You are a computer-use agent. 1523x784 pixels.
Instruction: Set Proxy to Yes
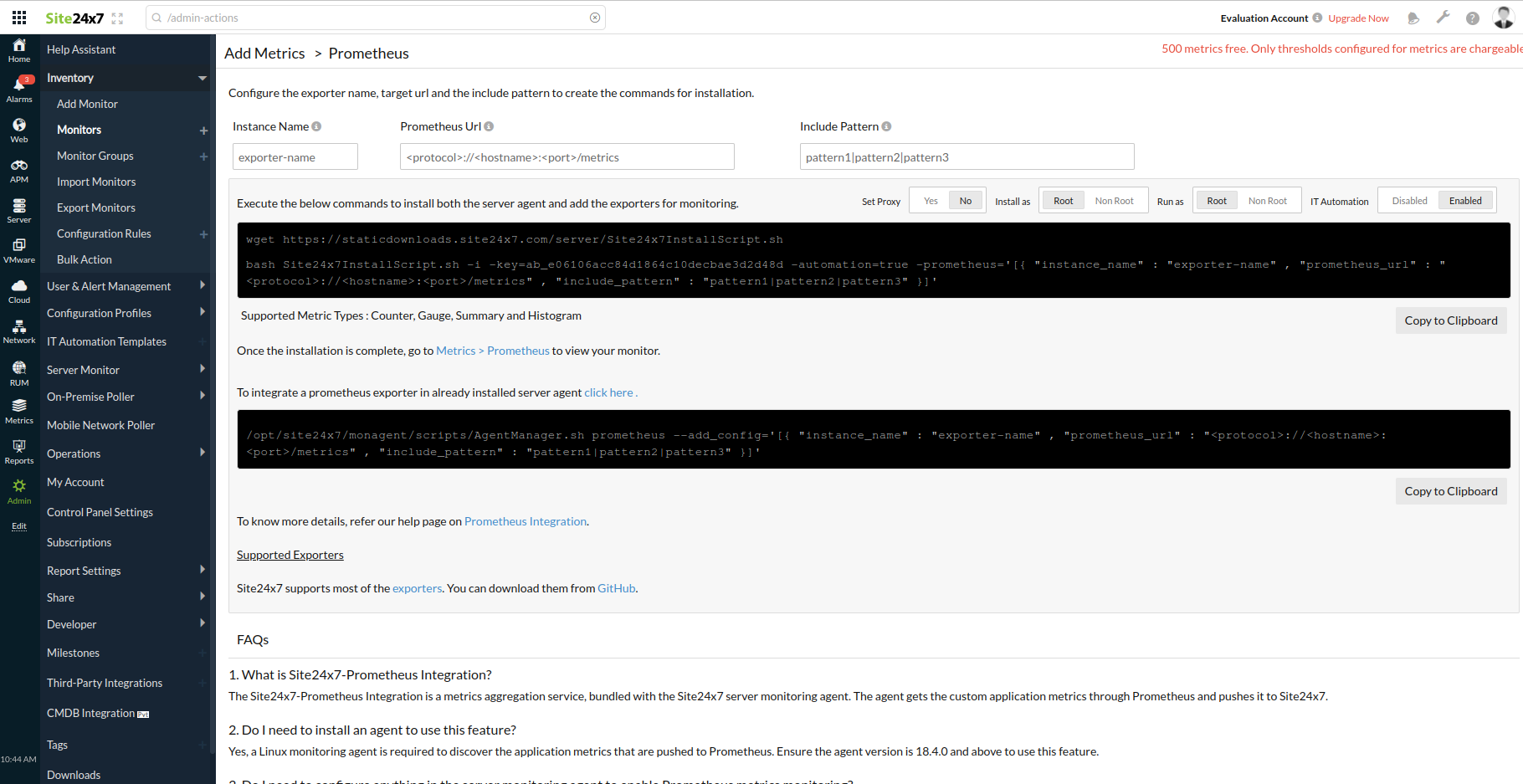[x=931, y=201]
